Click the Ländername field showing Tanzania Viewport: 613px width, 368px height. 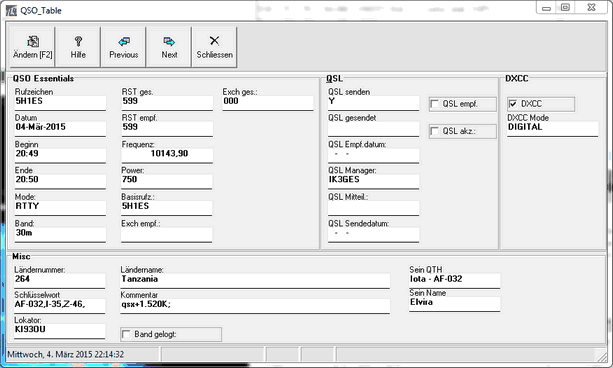click(255, 281)
